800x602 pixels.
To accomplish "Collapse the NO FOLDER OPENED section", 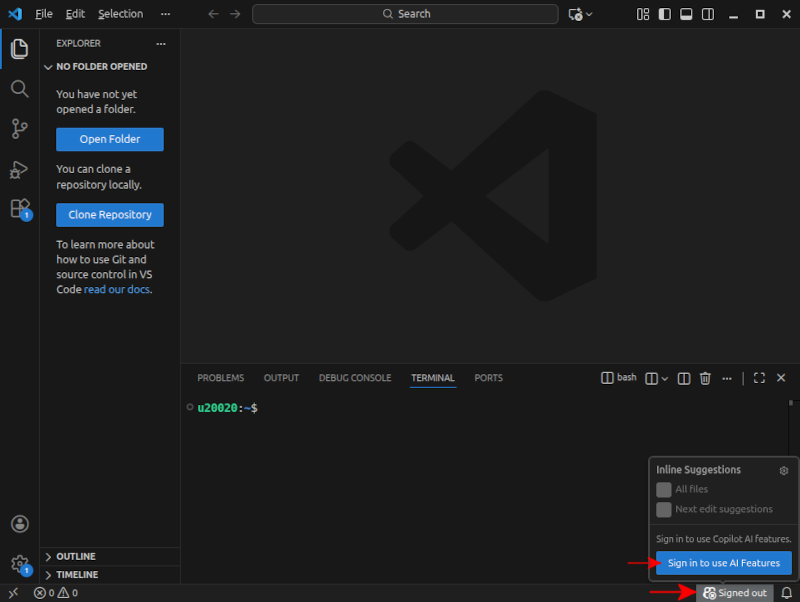I will [x=101, y=67].
